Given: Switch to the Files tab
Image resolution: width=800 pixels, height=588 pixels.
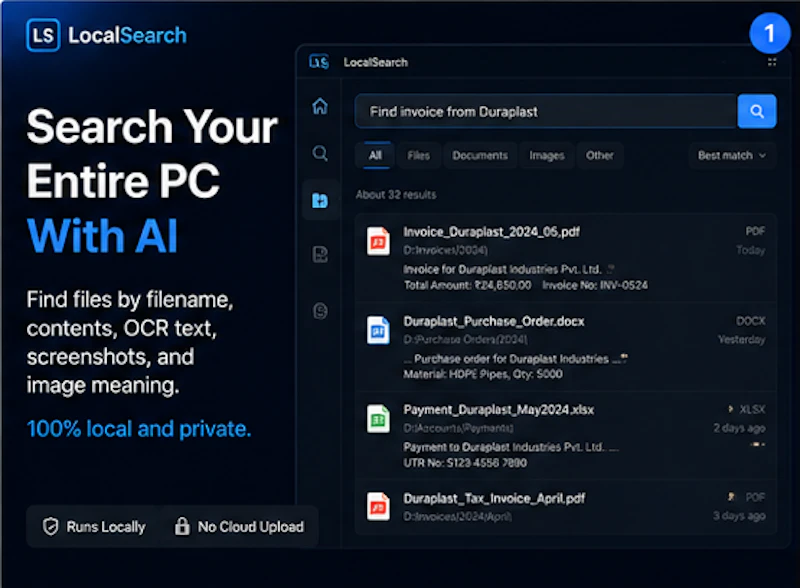Looking at the screenshot, I should pos(418,155).
